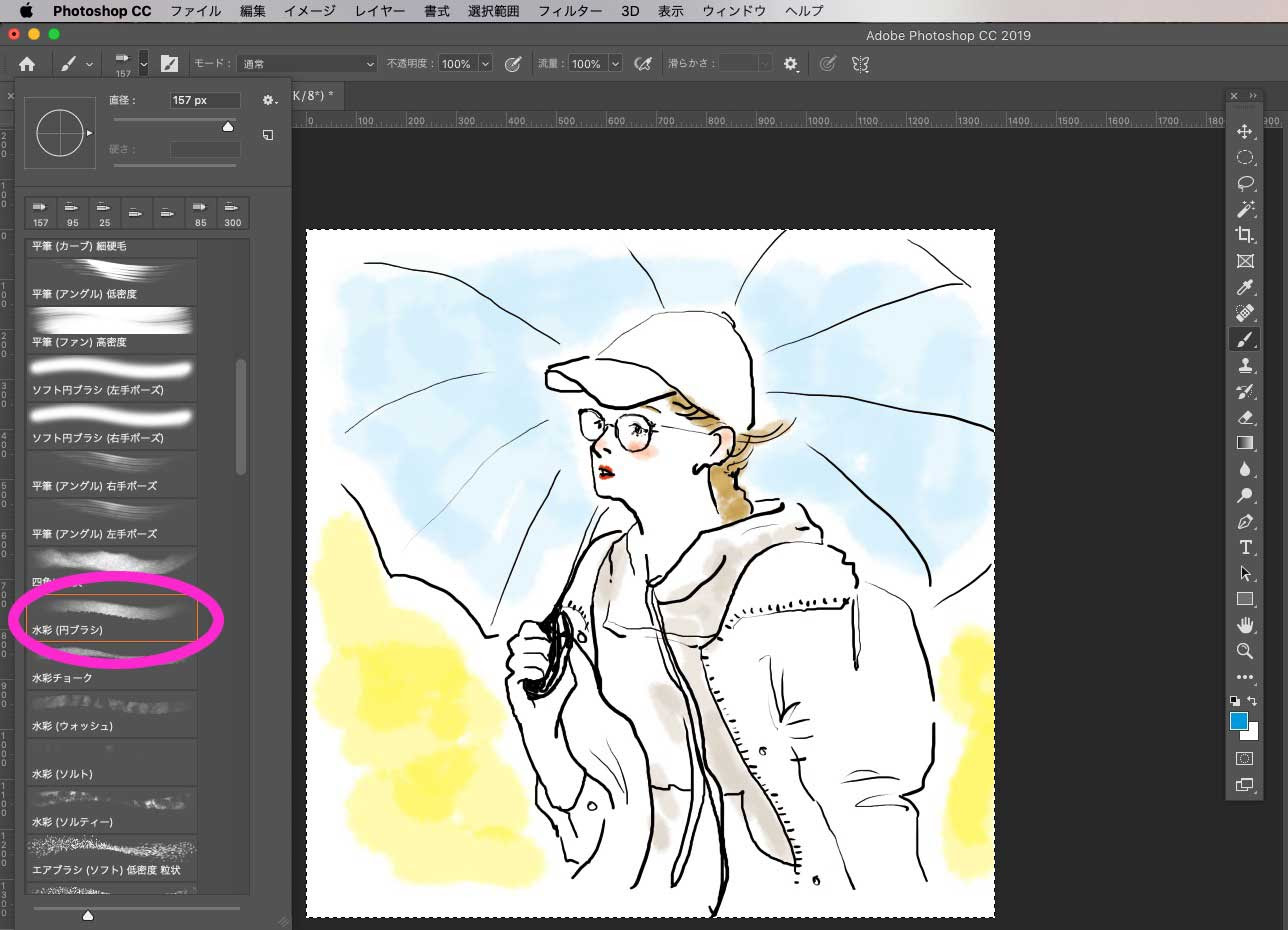Toggle airbrush-style build-up effect
The height and width of the screenshot is (930, 1288).
pyautogui.click(x=644, y=63)
